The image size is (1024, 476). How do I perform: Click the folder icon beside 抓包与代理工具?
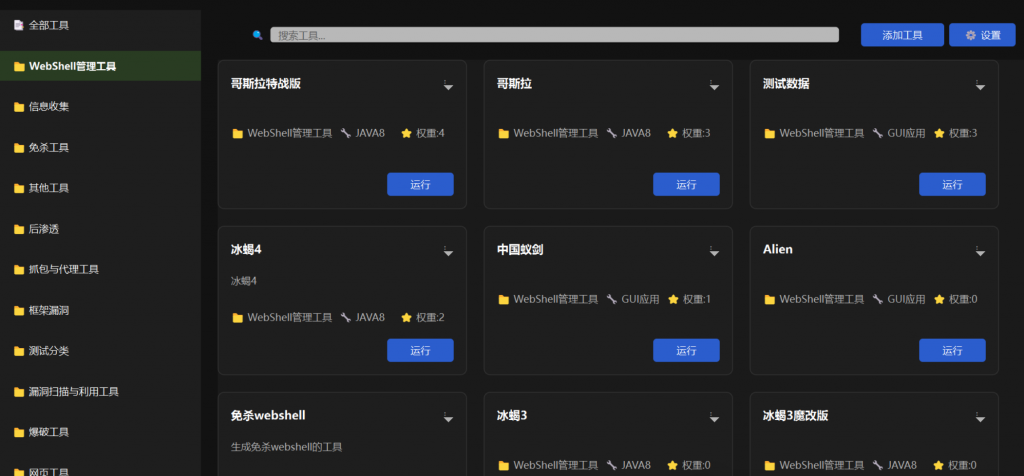point(19,270)
